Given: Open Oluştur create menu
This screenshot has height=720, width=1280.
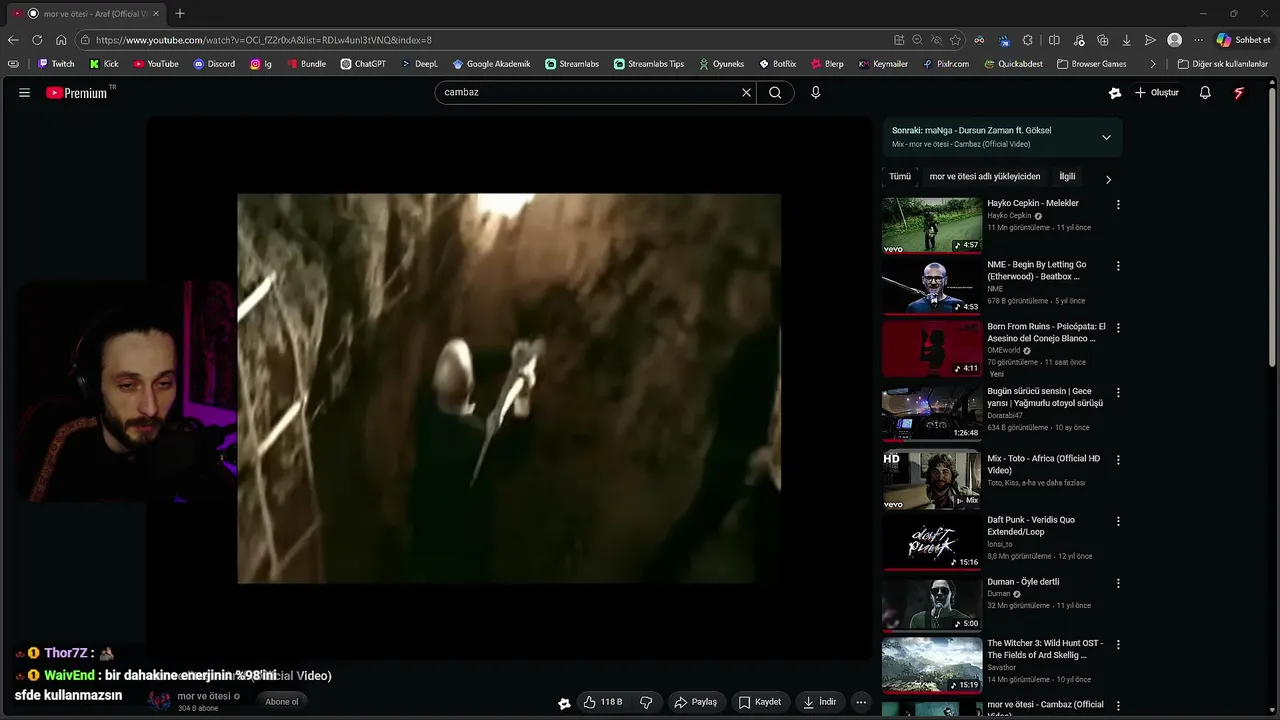Looking at the screenshot, I should point(1156,93).
